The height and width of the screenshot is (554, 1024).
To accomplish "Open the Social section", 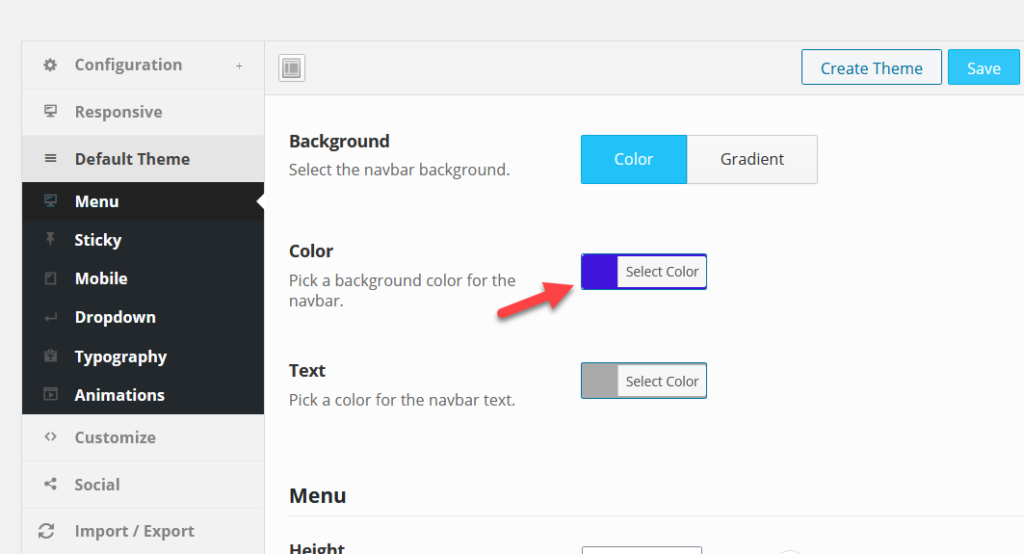I will [143, 485].
